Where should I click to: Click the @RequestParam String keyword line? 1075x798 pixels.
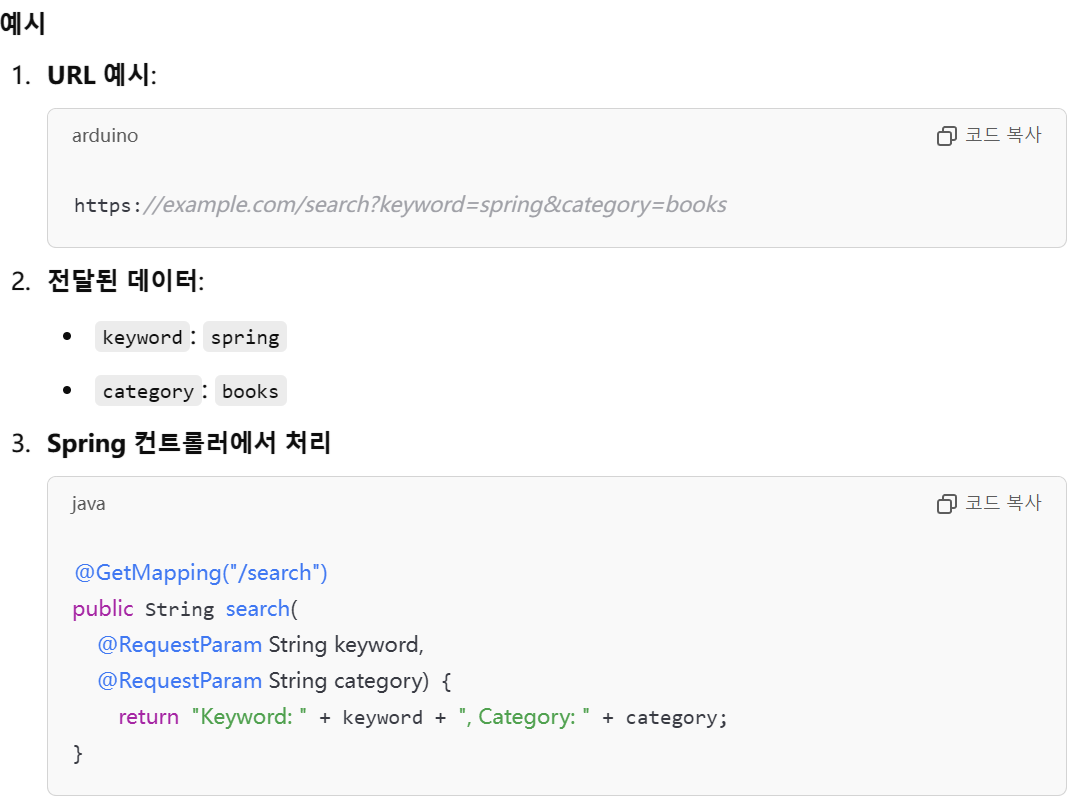click(x=260, y=645)
